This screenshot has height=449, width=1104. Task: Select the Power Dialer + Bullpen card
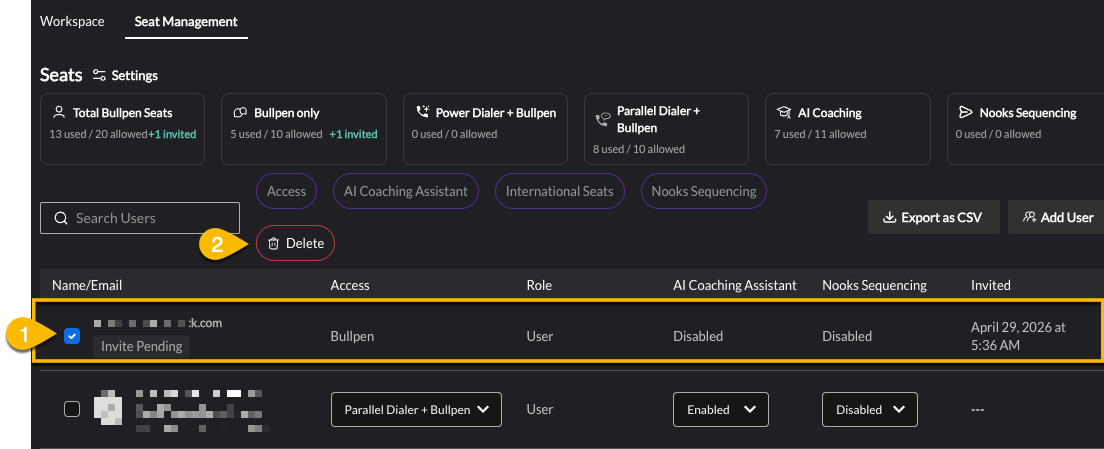tap(485, 129)
